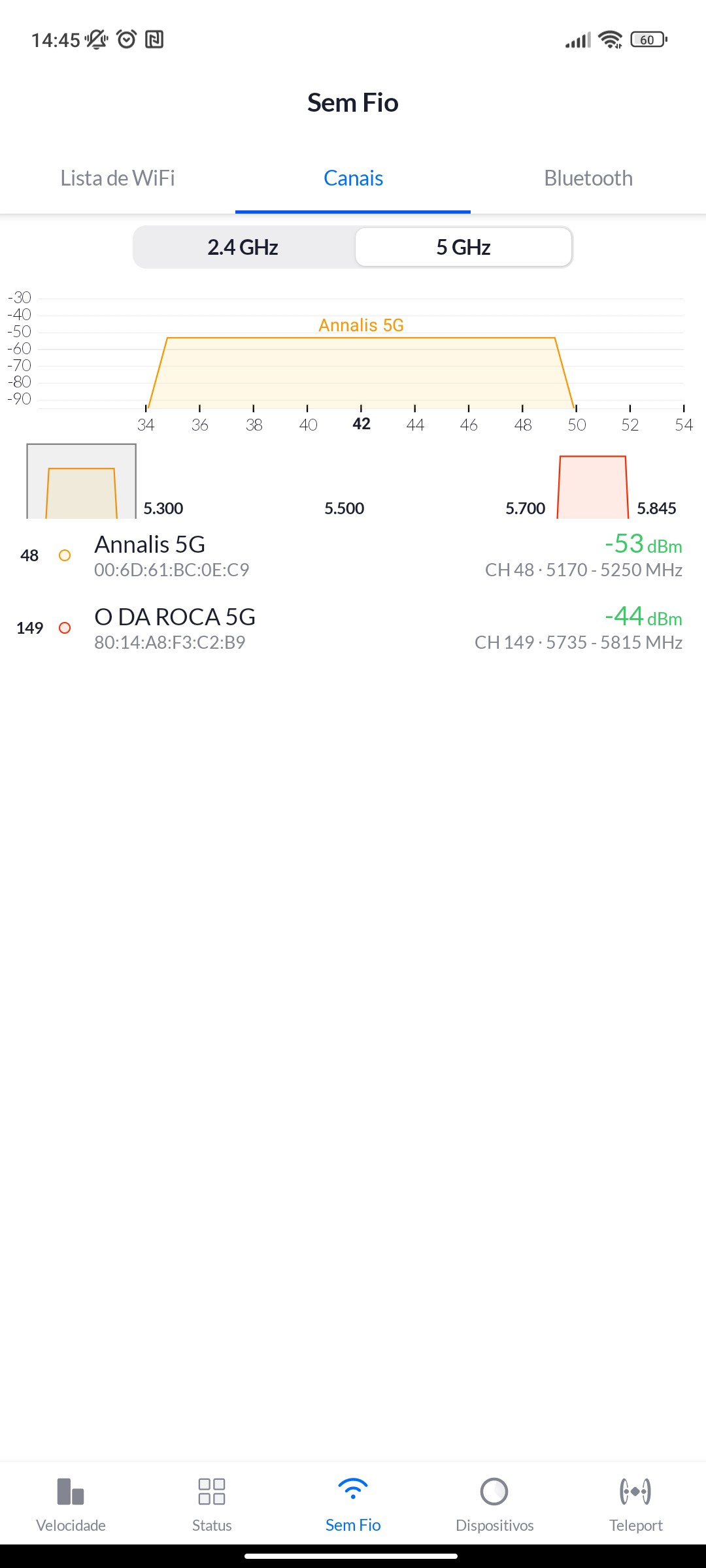Switch band to 2.4 GHz
The image size is (706, 1568).
click(x=243, y=248)
